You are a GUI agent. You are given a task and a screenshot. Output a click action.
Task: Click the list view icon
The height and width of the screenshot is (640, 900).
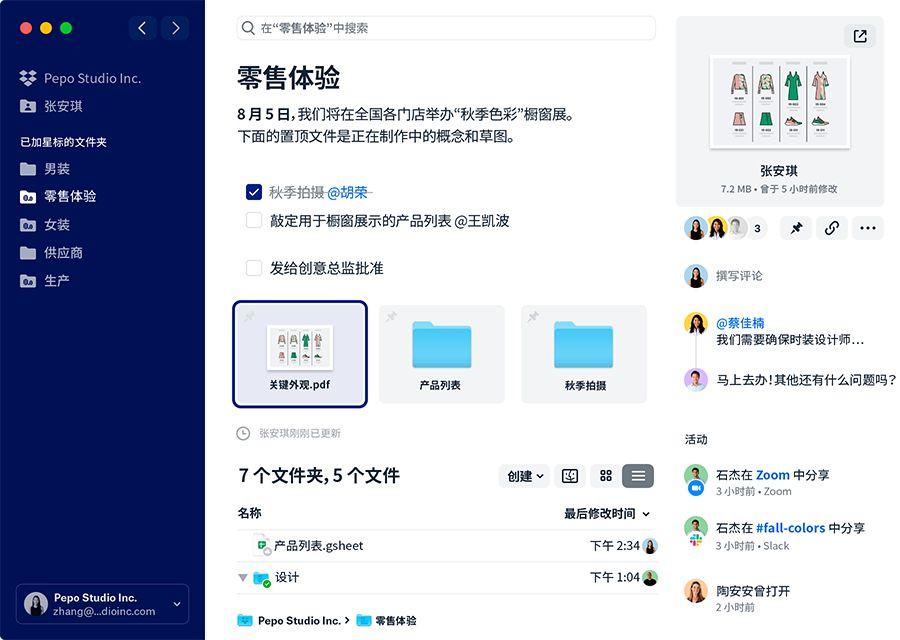(x=638, y=476)
